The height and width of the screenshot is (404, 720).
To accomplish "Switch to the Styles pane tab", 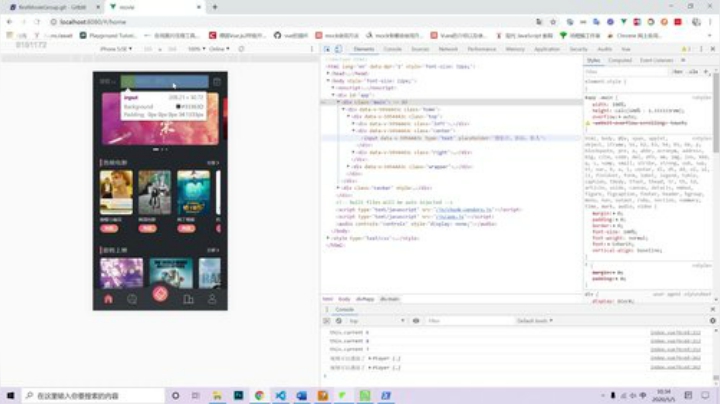I will click(593, 60).
